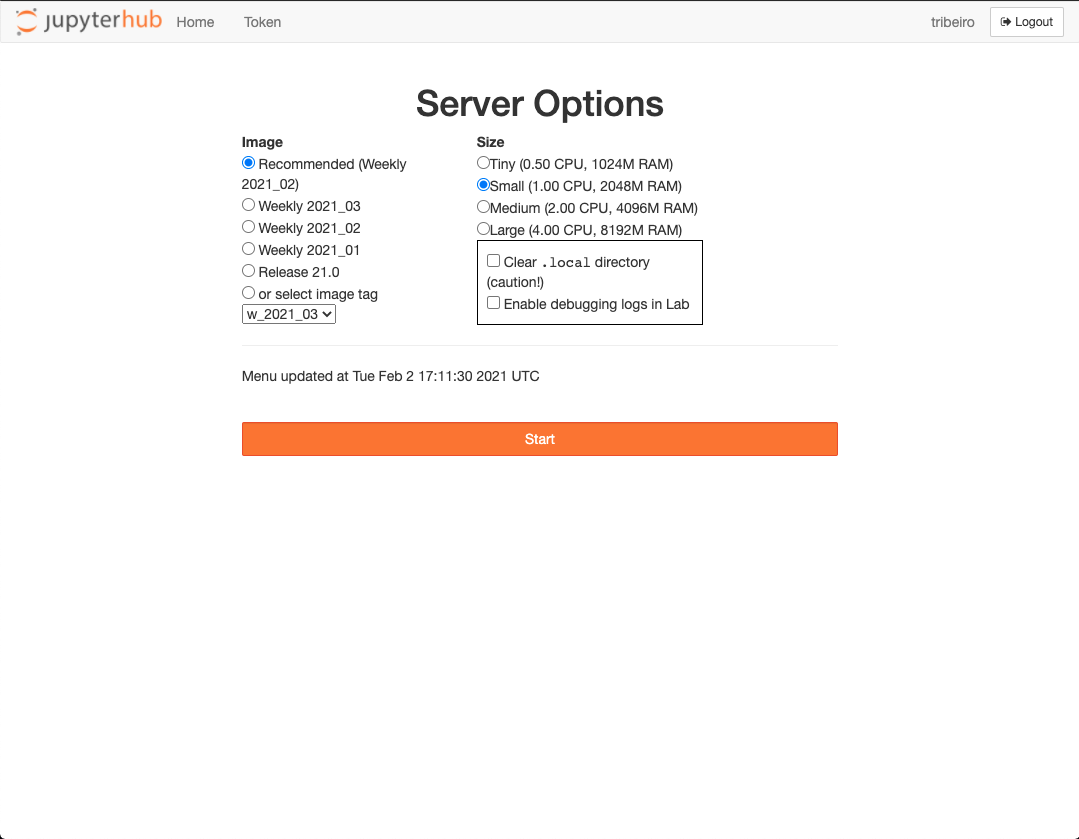Keep the Recommended (Weekly 2021_02) image selected
Viewport: 1079px width, 839px height.
(248, 162)
